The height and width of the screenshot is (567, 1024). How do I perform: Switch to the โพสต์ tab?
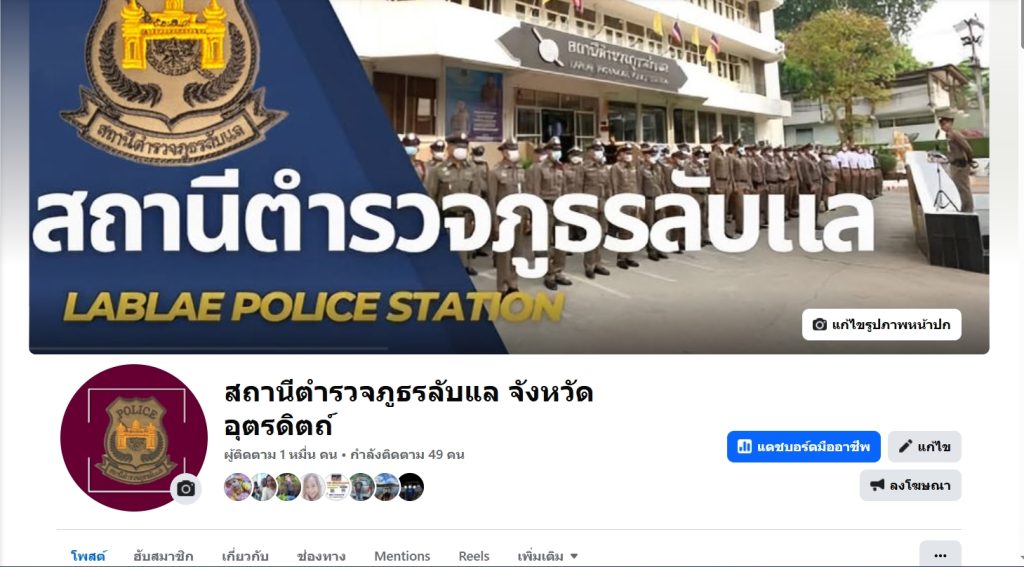[88, 556]
